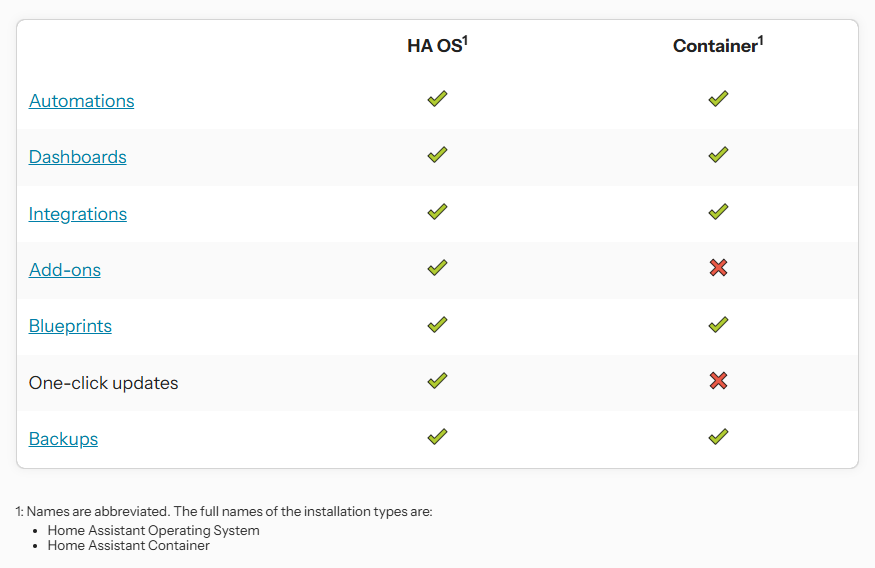Click the Home Assistant Operating System footnote
875x568 pixels.
[x=153, y=530]
